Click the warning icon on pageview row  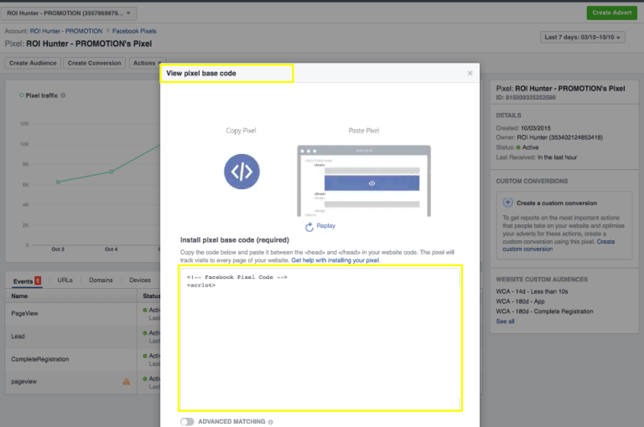(x=126, y=381)
